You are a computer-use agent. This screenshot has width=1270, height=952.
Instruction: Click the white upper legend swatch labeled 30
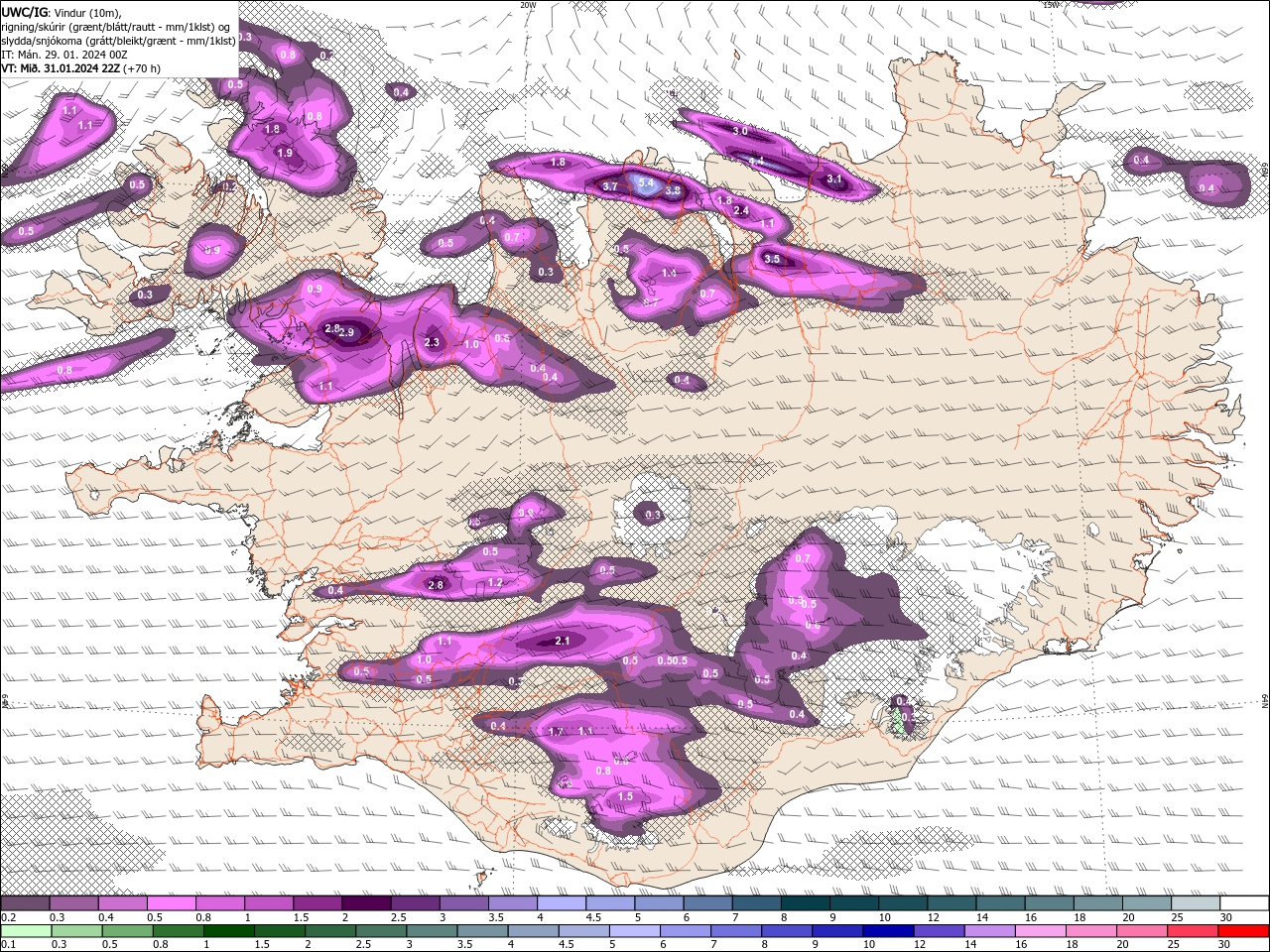(x=1245, y=903)
